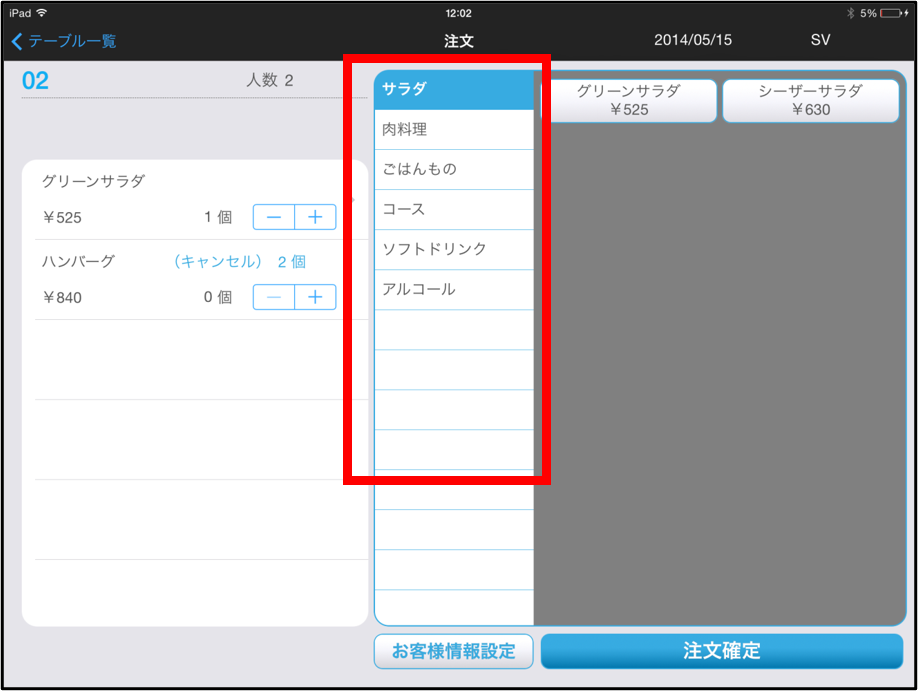Tap the 注文 screen title
This screenshot has height=691, width=918.
(x=458, y=41)
